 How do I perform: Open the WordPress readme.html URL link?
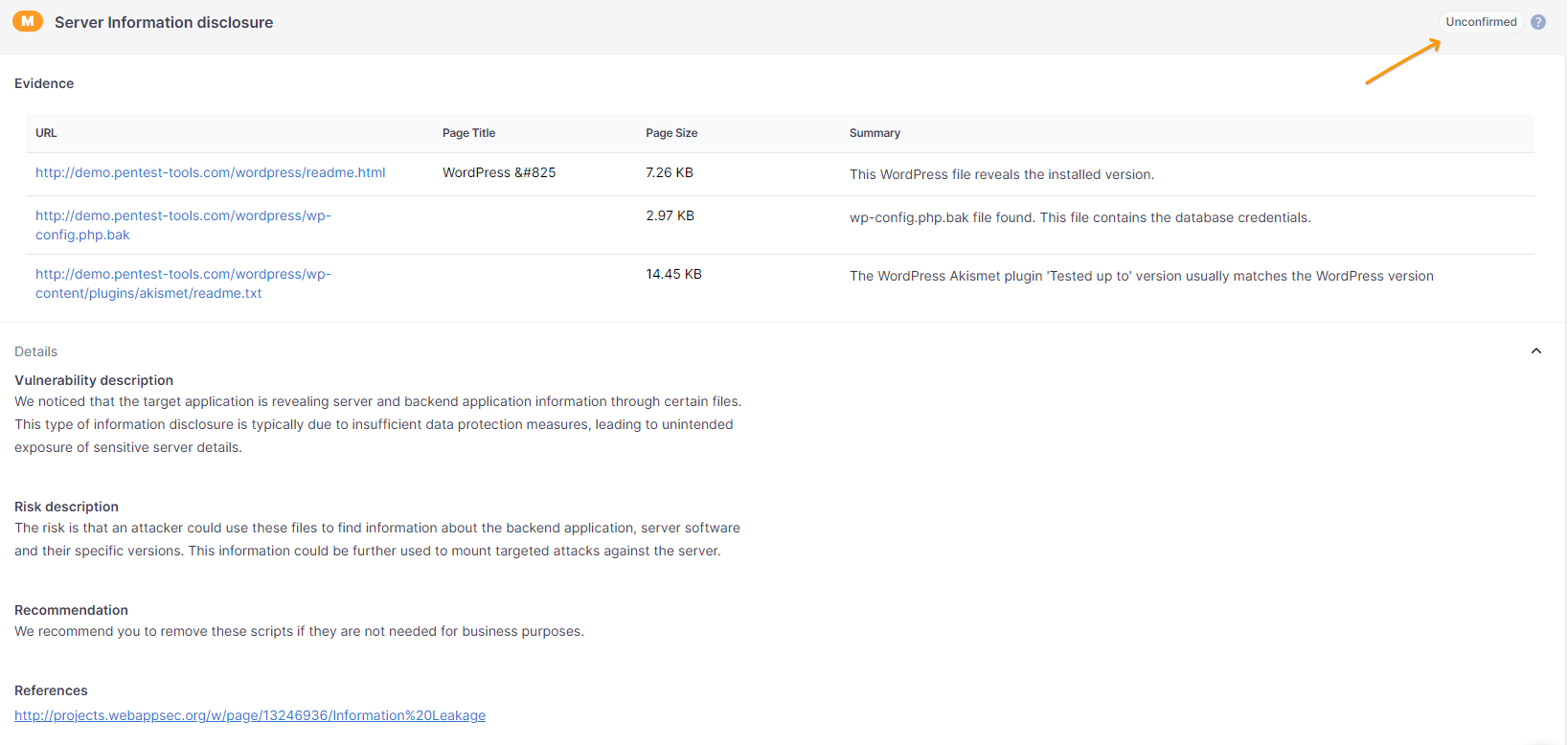(210, 172)
